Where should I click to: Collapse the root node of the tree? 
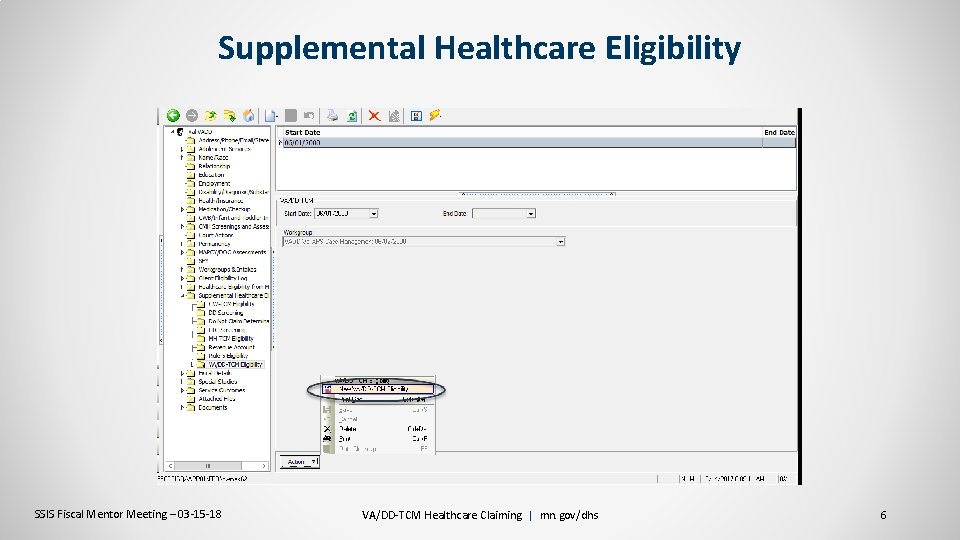click(x=173, y=132)
